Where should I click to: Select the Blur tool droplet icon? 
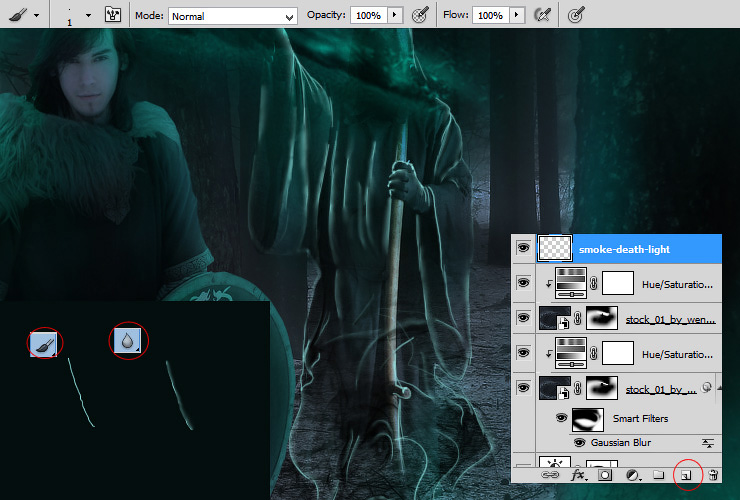pyautogui.click(x=127, y=340)
